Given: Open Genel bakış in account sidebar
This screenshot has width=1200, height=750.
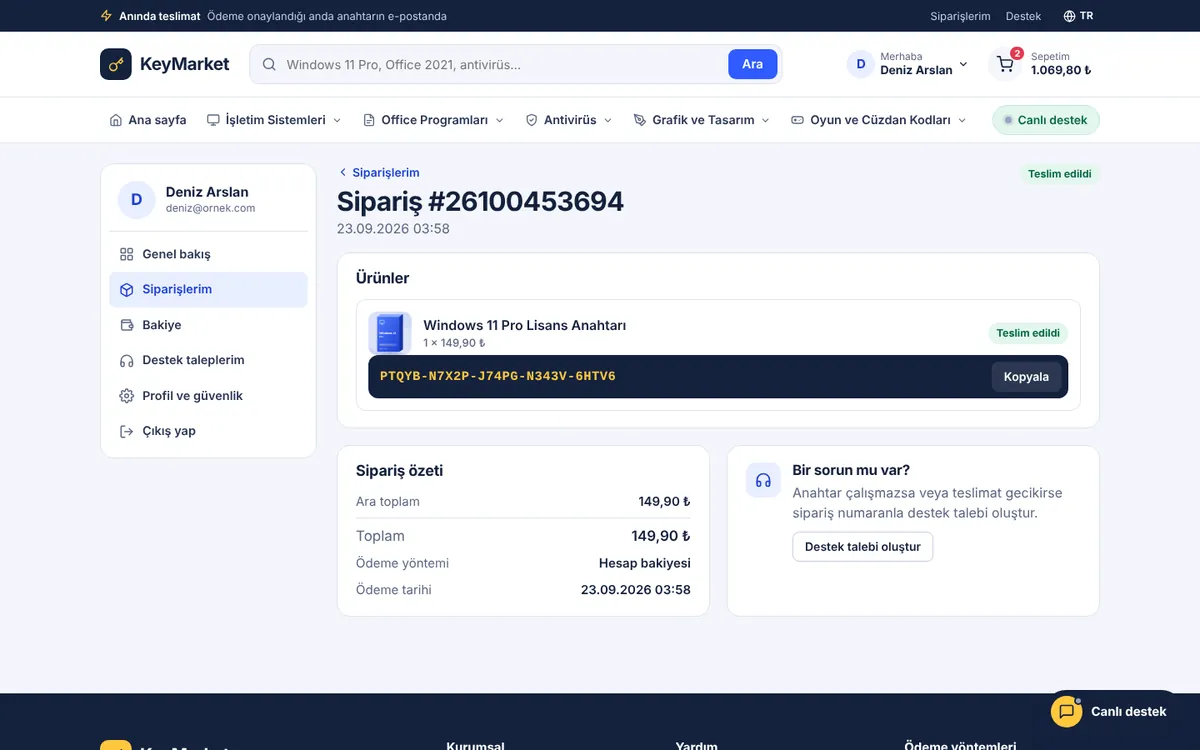Looking at the screenshot, I should pos(208,254).
